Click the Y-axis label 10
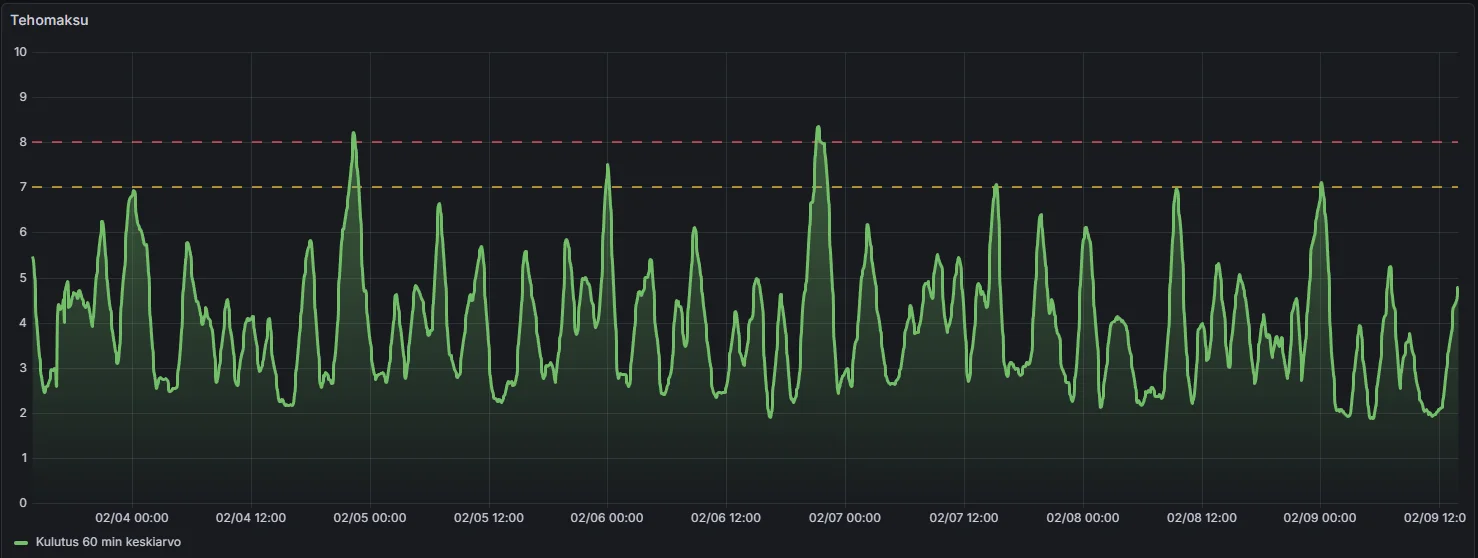The width and height of the screenshot is (1478, 558). 20,52
